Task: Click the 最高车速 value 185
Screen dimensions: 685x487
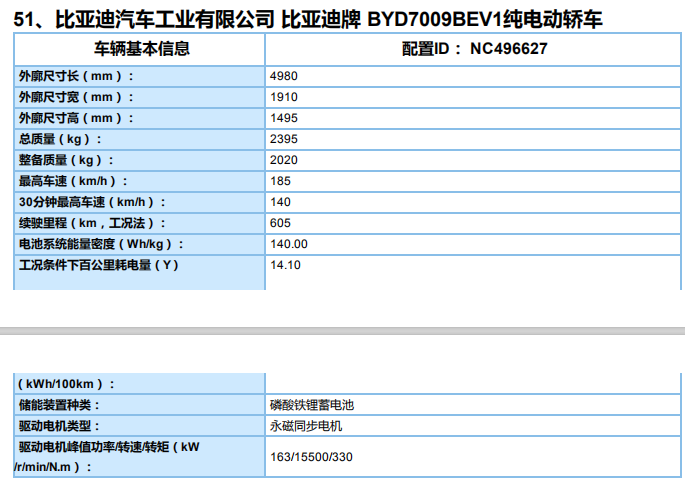Action: pyautogui.click(x=280, y=181)
